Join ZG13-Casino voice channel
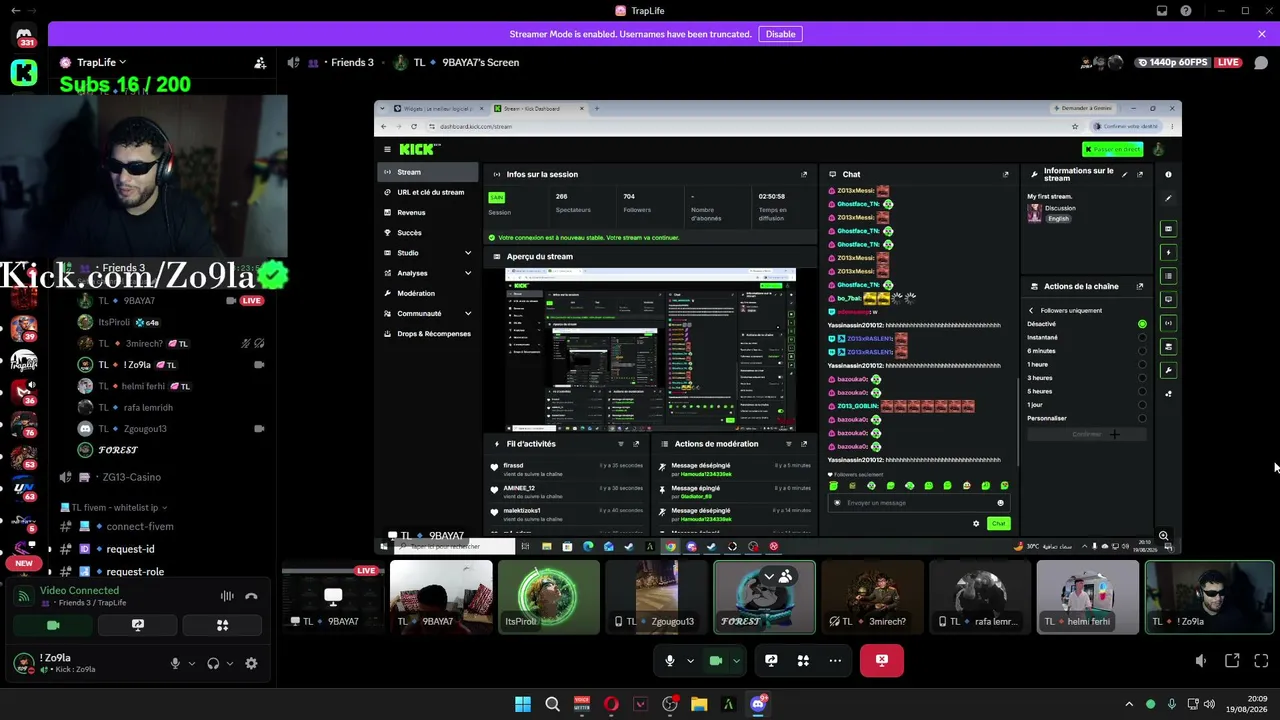This screenshot has width=1280, height=720. 131,478
